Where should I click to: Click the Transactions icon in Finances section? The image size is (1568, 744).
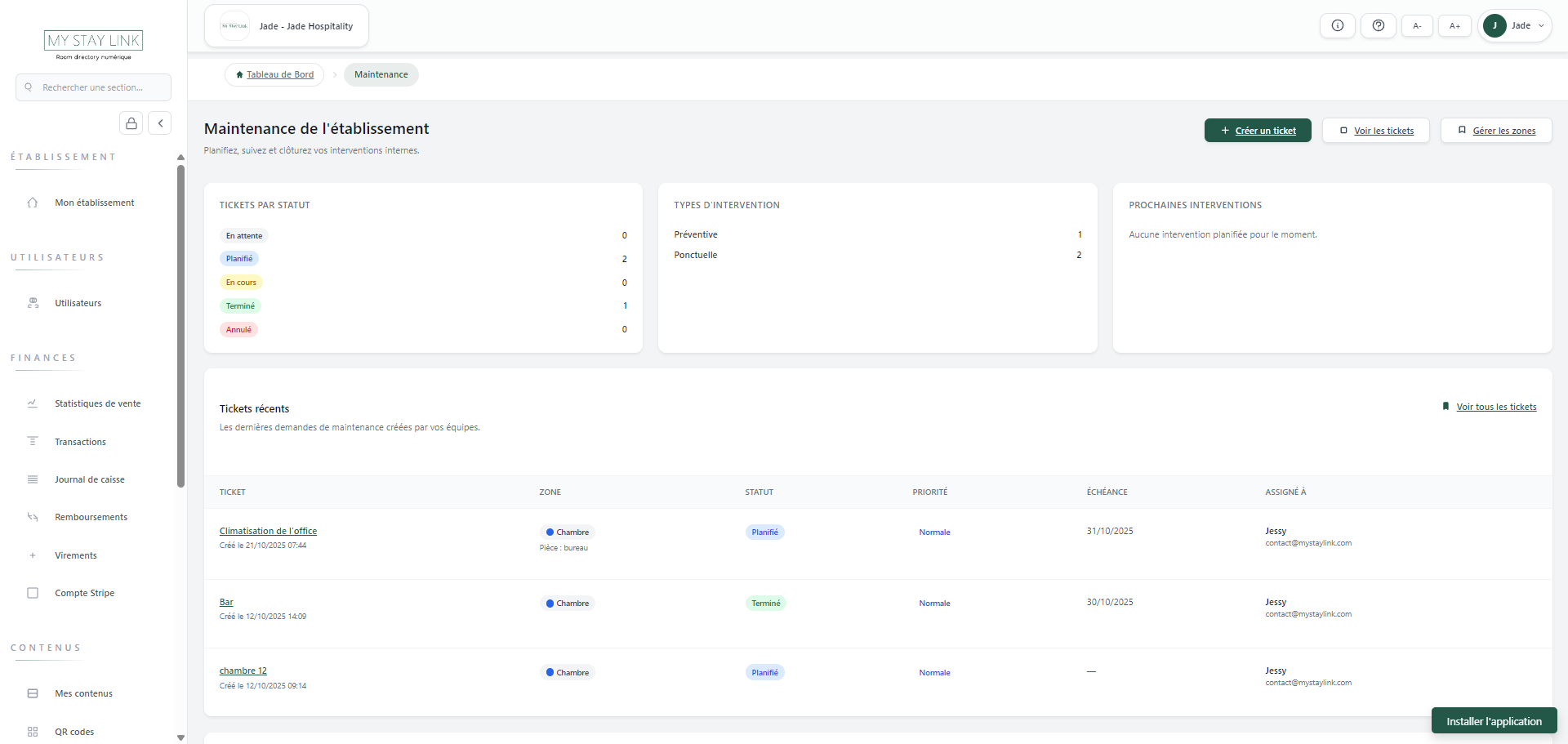click(33, 441)
